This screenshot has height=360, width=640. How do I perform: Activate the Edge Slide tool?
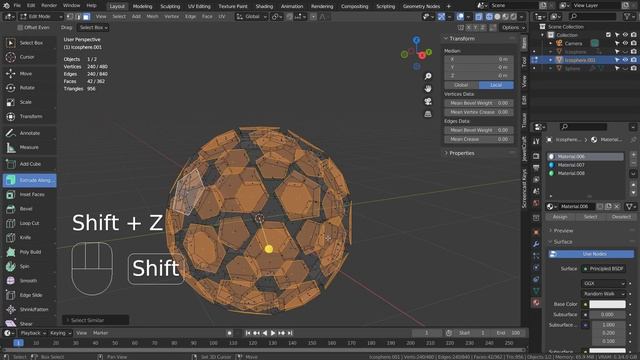pyautogui.click(x=29, y=295)
